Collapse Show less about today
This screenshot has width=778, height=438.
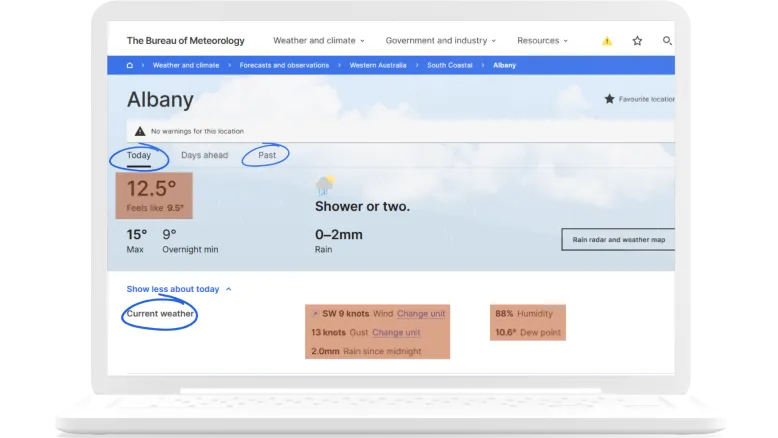click(x=179, y=289)
